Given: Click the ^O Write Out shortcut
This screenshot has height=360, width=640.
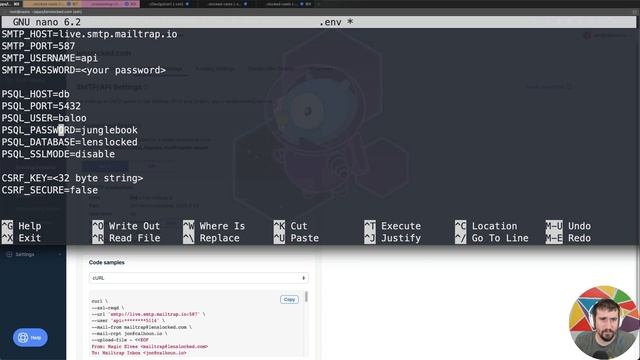Looking at the screenshot, I should pyautogui.click(x=126, y=226).
